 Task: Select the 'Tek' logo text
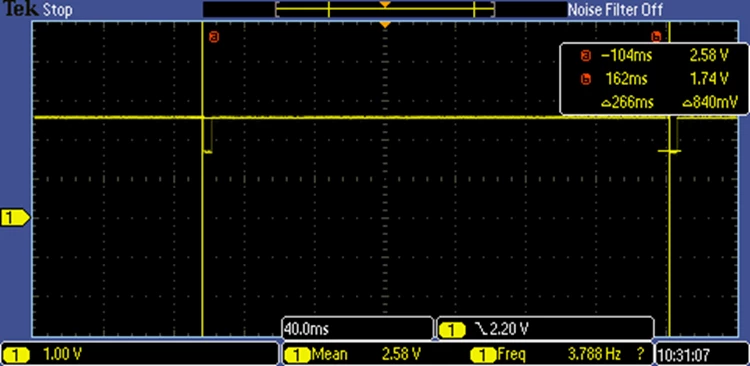point(21,9)
